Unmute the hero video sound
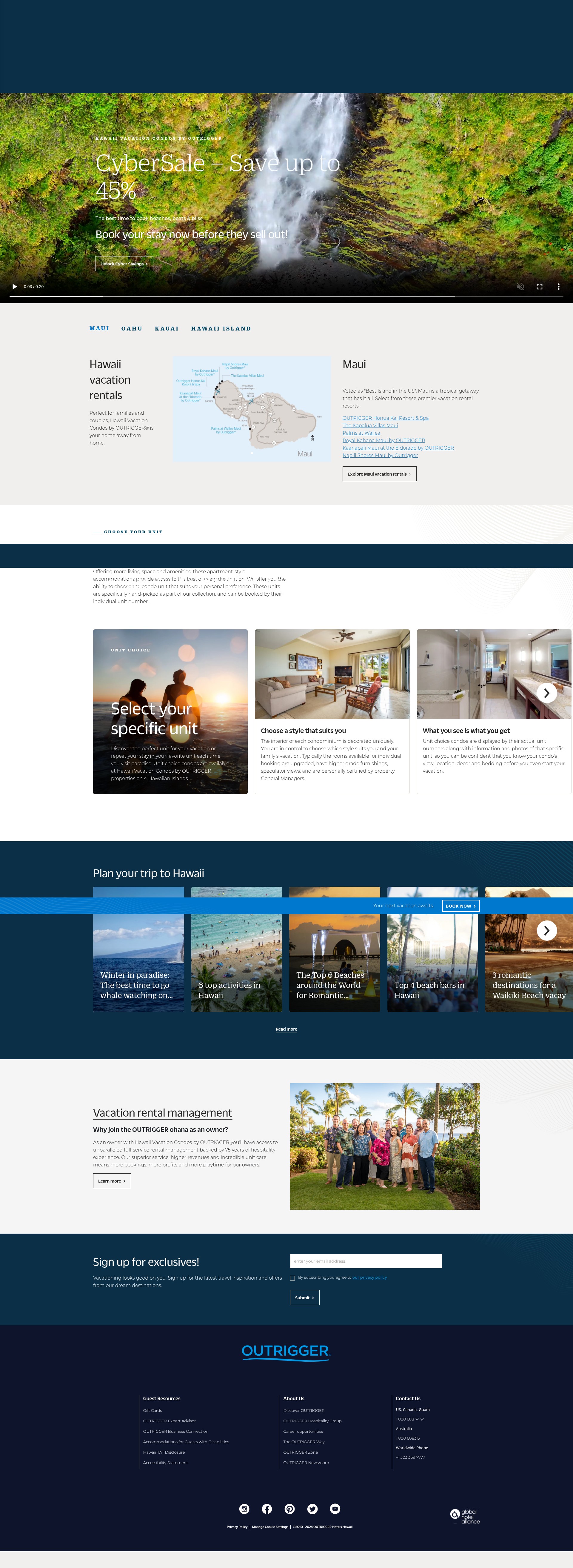 pos(520,287)
